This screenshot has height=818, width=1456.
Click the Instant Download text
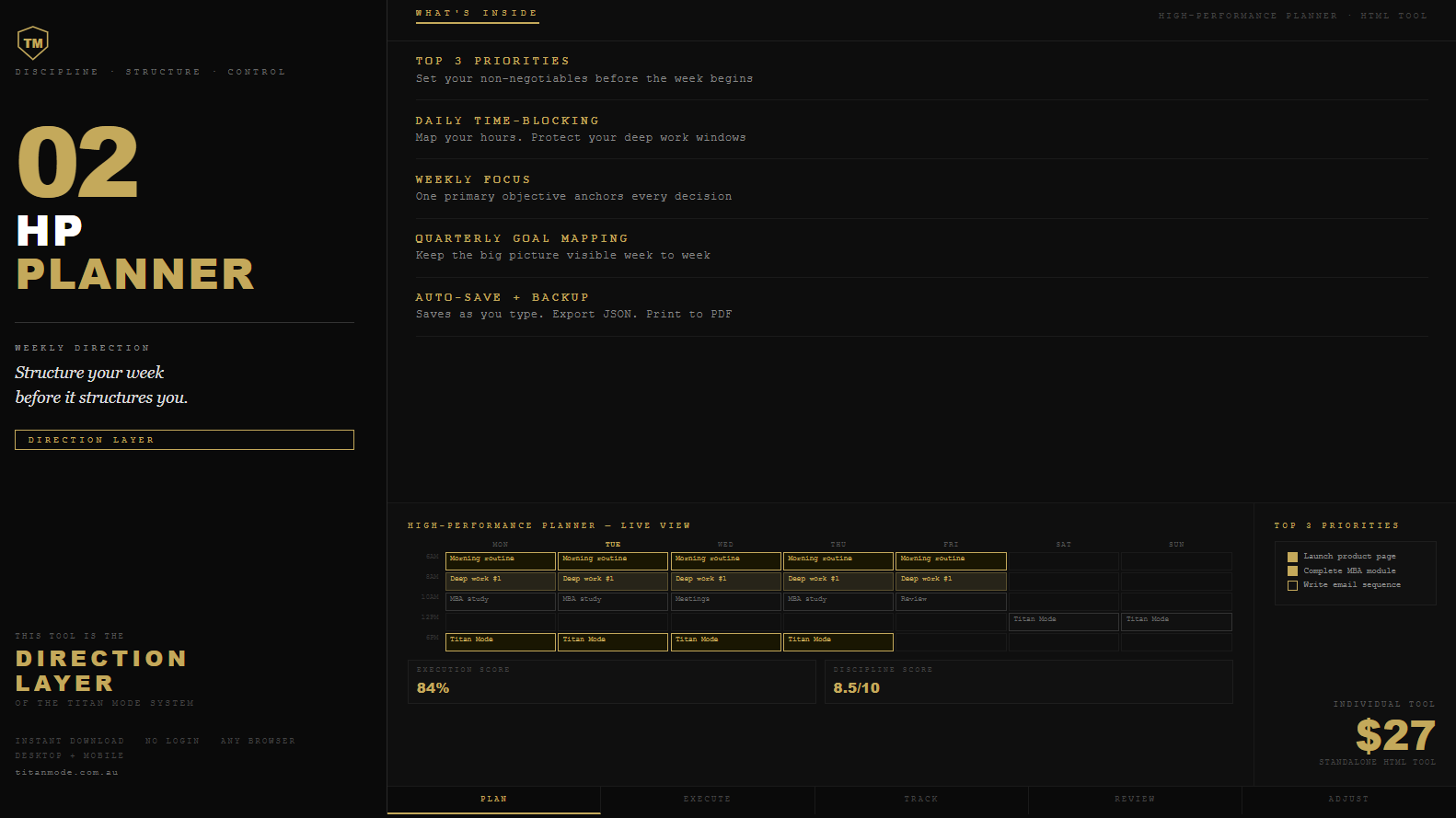point(70,741)
